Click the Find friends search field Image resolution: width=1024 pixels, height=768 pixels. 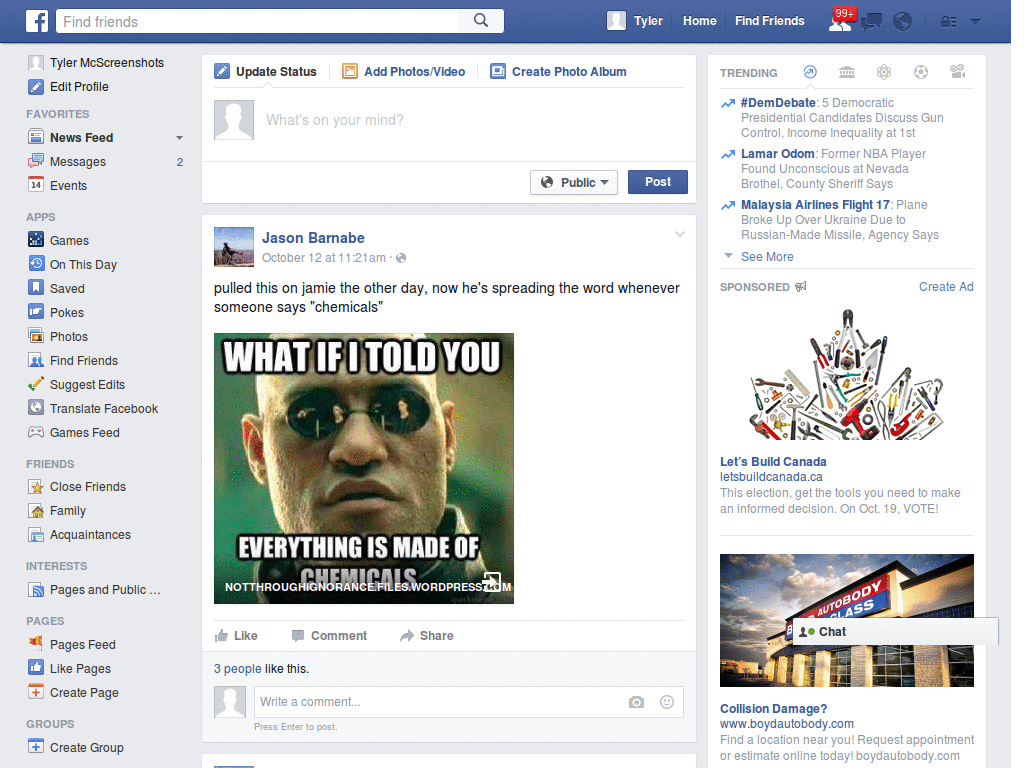coord(257,21)
